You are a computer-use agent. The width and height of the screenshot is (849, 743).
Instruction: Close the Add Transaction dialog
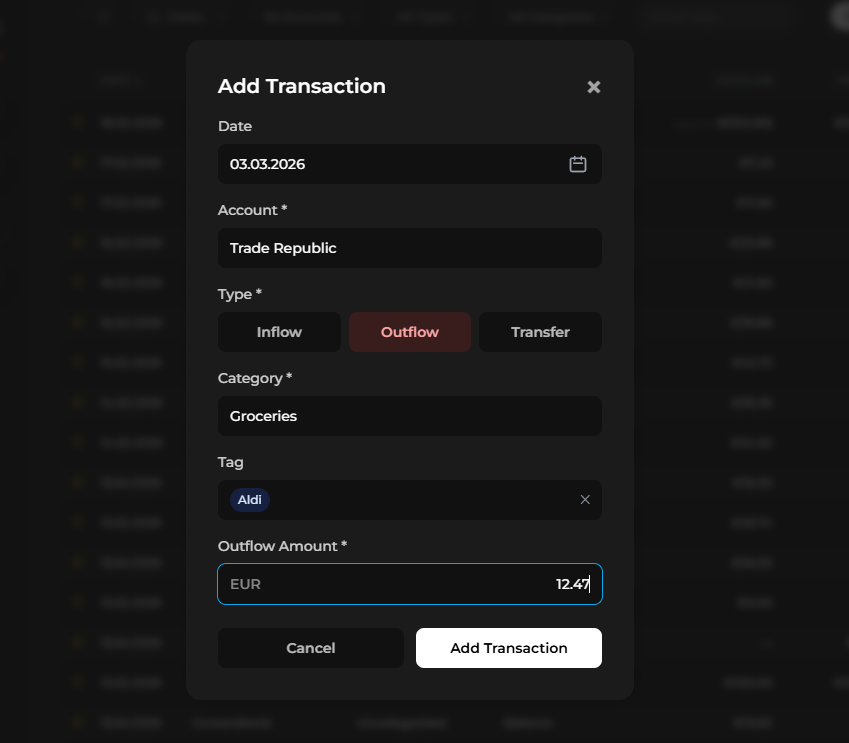point(593,87)
